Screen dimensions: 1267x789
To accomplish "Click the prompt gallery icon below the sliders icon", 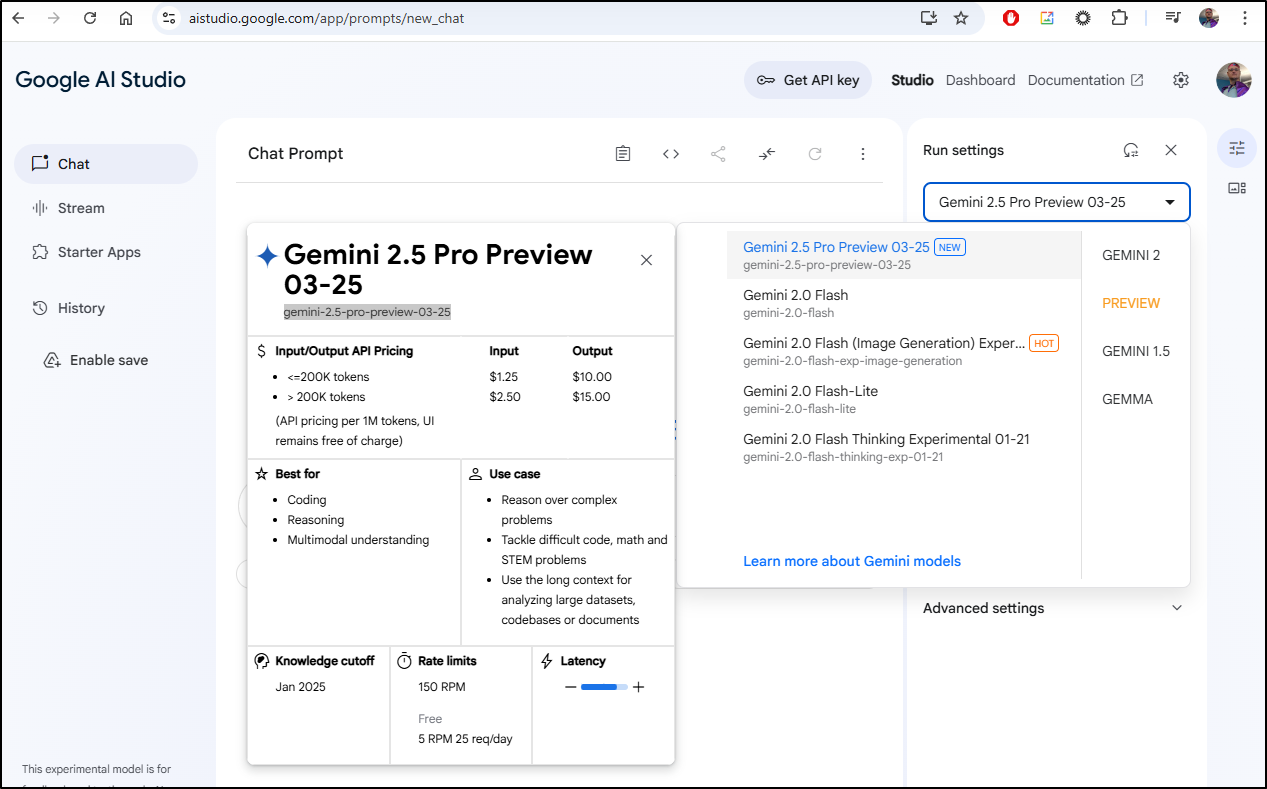I will pos(1237,188).
